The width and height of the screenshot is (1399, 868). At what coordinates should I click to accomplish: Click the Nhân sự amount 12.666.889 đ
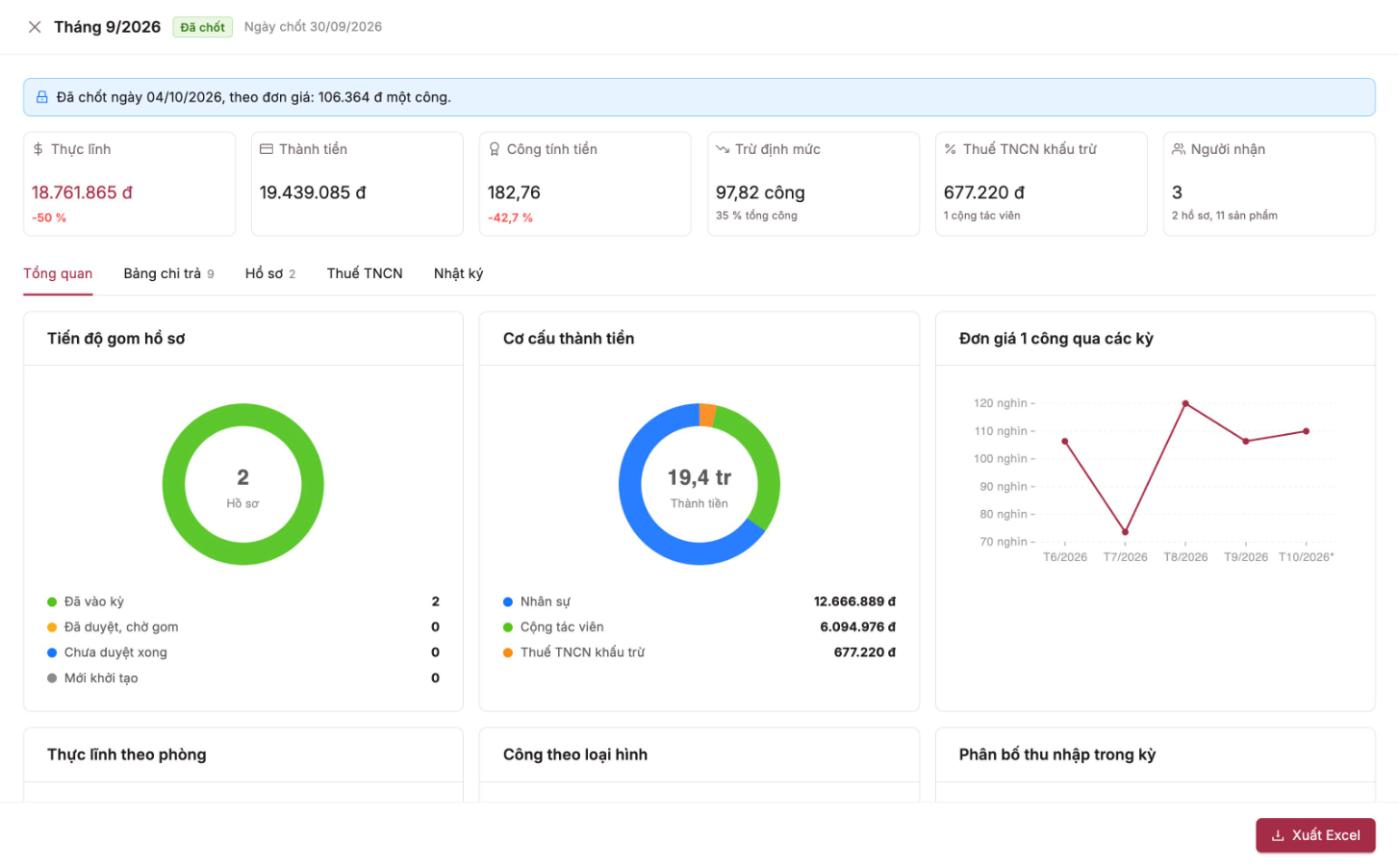854,602
